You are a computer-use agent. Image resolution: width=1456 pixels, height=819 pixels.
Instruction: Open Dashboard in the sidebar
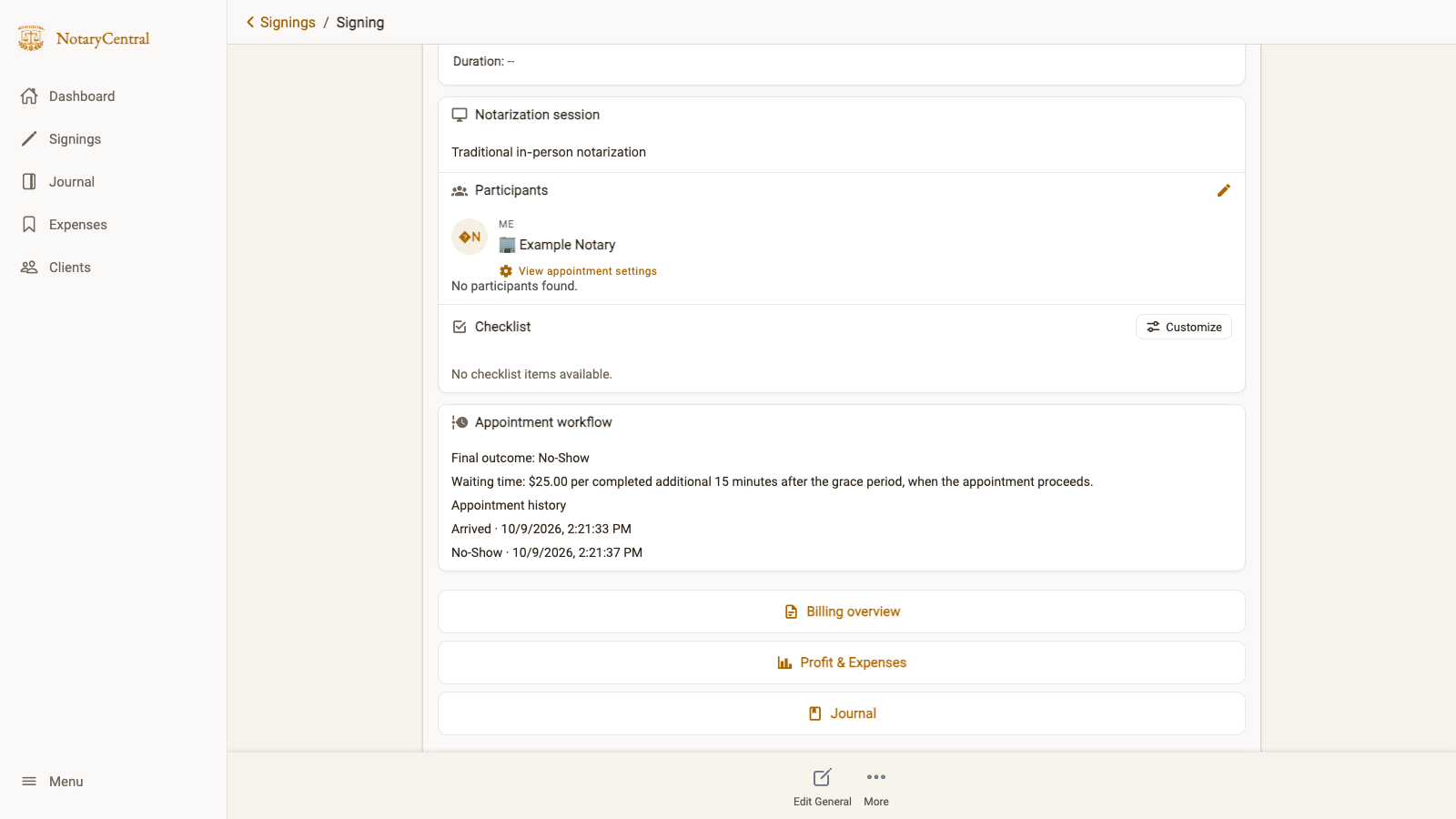point(114,96)
